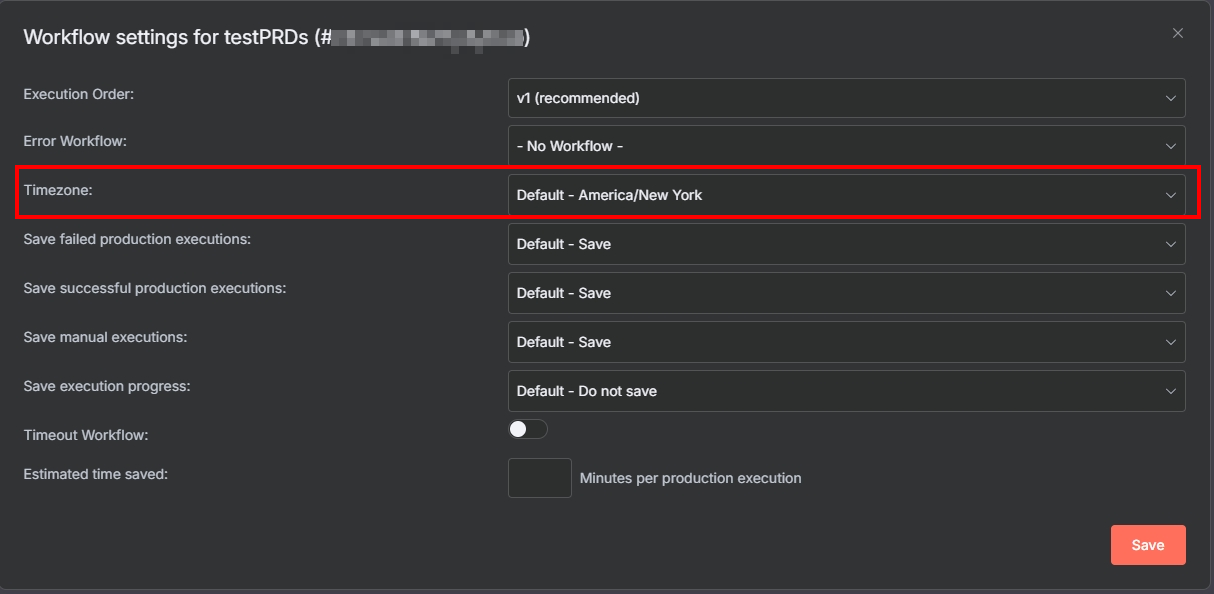Open the '- No Workflow -' dropdown
This screenshot has width=1214, height=594.
[830, 146]
